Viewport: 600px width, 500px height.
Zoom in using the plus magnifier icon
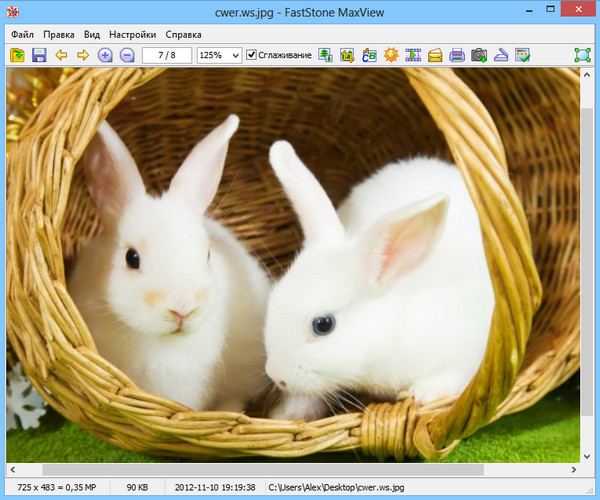(105, 55)
